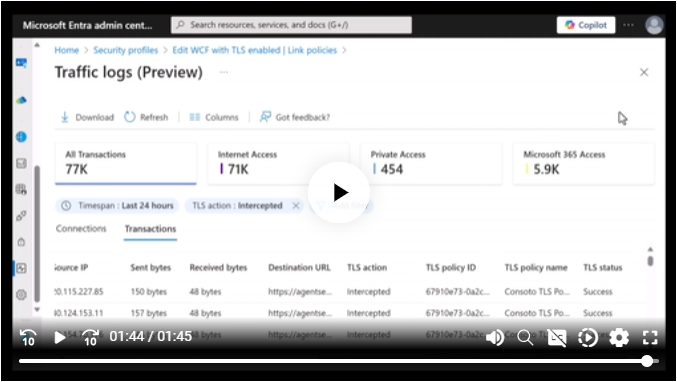Sort by TLS action column header

tap(367, 268)
